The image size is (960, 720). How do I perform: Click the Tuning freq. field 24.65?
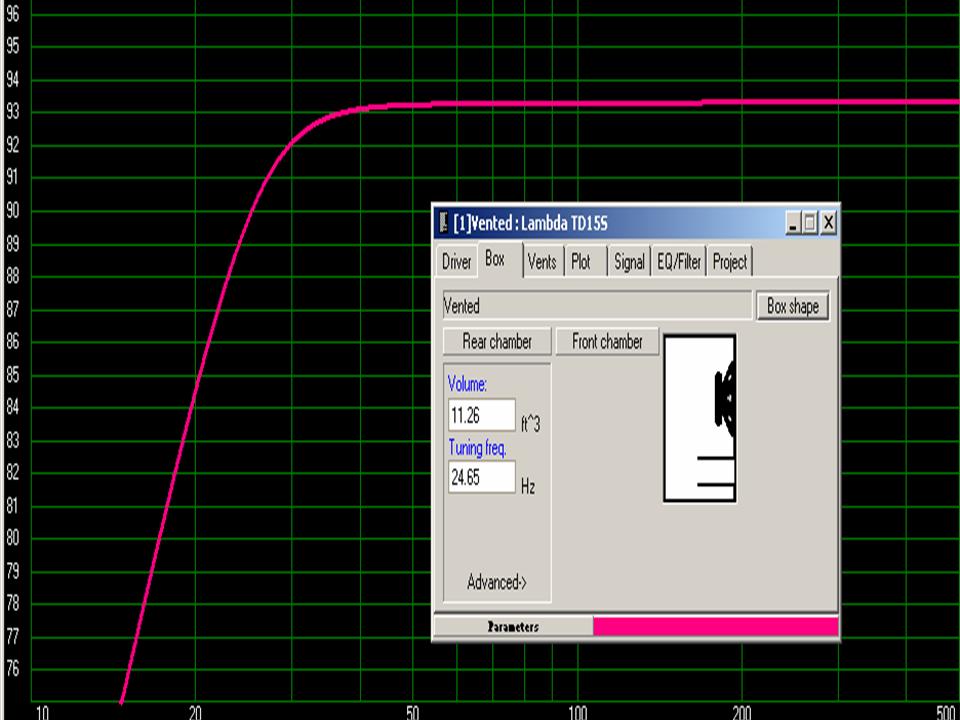click(482, 477)
